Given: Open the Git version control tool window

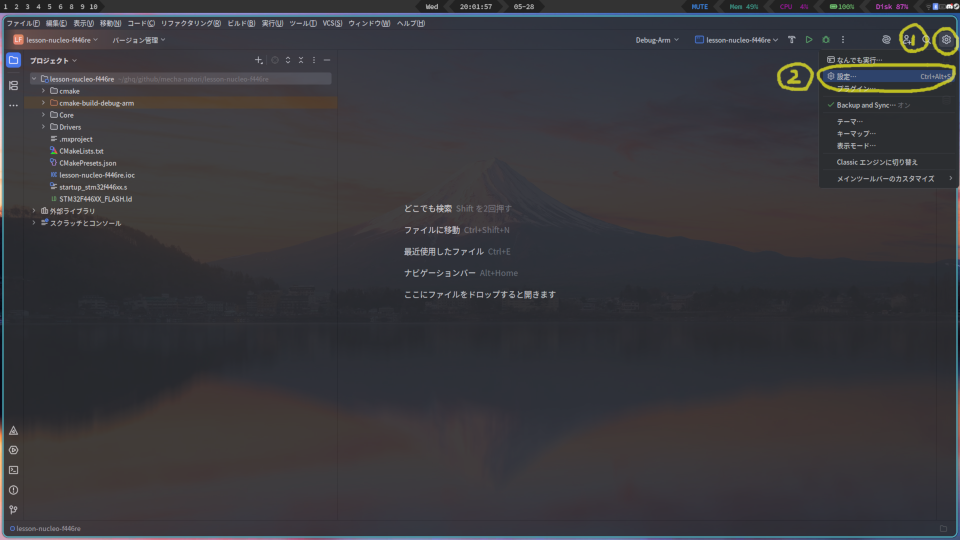Looking at the screenshot, I should pyautogui.click(x=13, y=509).
